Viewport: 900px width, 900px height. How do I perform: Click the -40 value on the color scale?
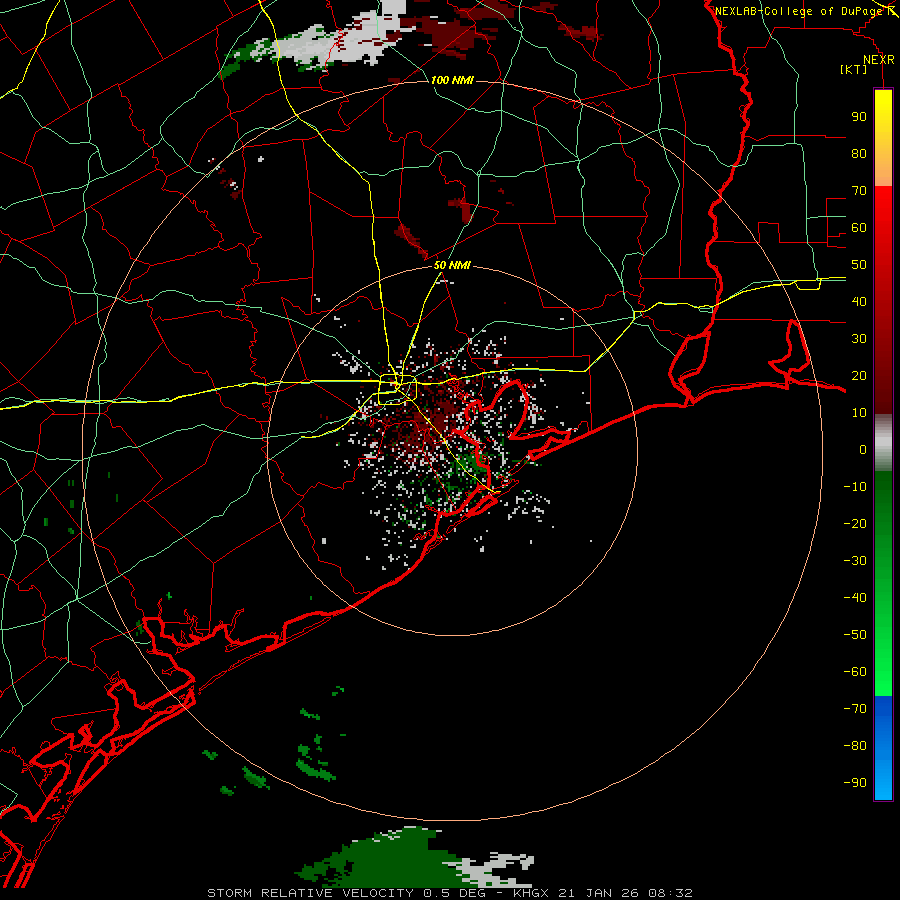click(x=855, y=598)
